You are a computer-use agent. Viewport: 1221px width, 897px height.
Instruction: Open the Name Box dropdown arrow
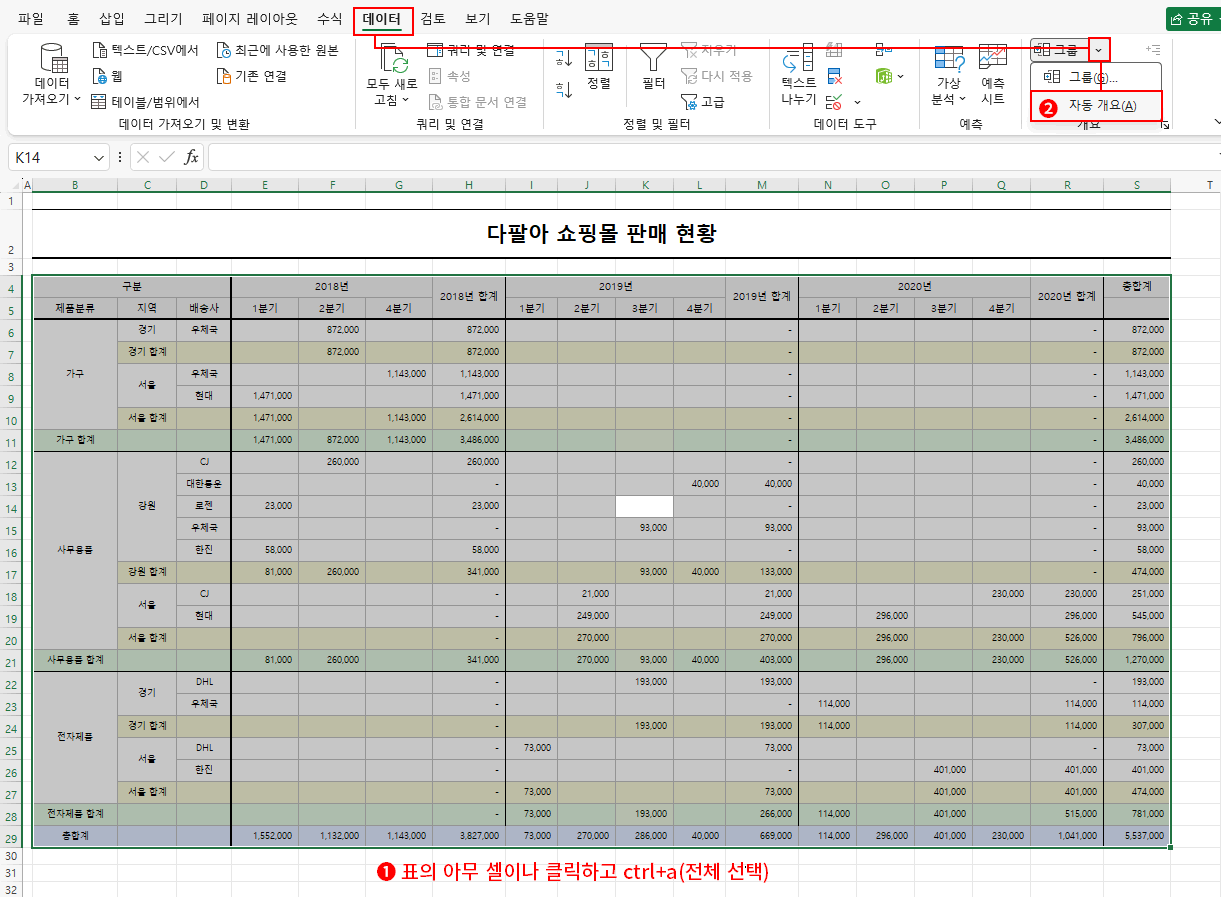coord(99,158)
